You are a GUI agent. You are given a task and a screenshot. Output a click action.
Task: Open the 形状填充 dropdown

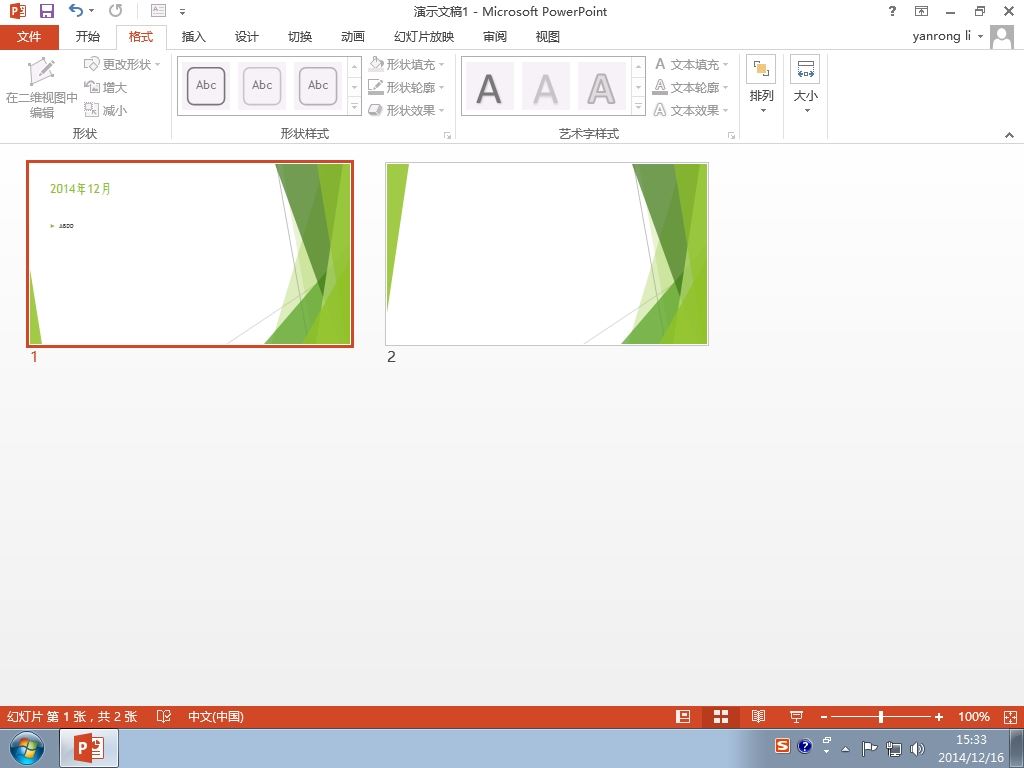click(x=406, y=65)
